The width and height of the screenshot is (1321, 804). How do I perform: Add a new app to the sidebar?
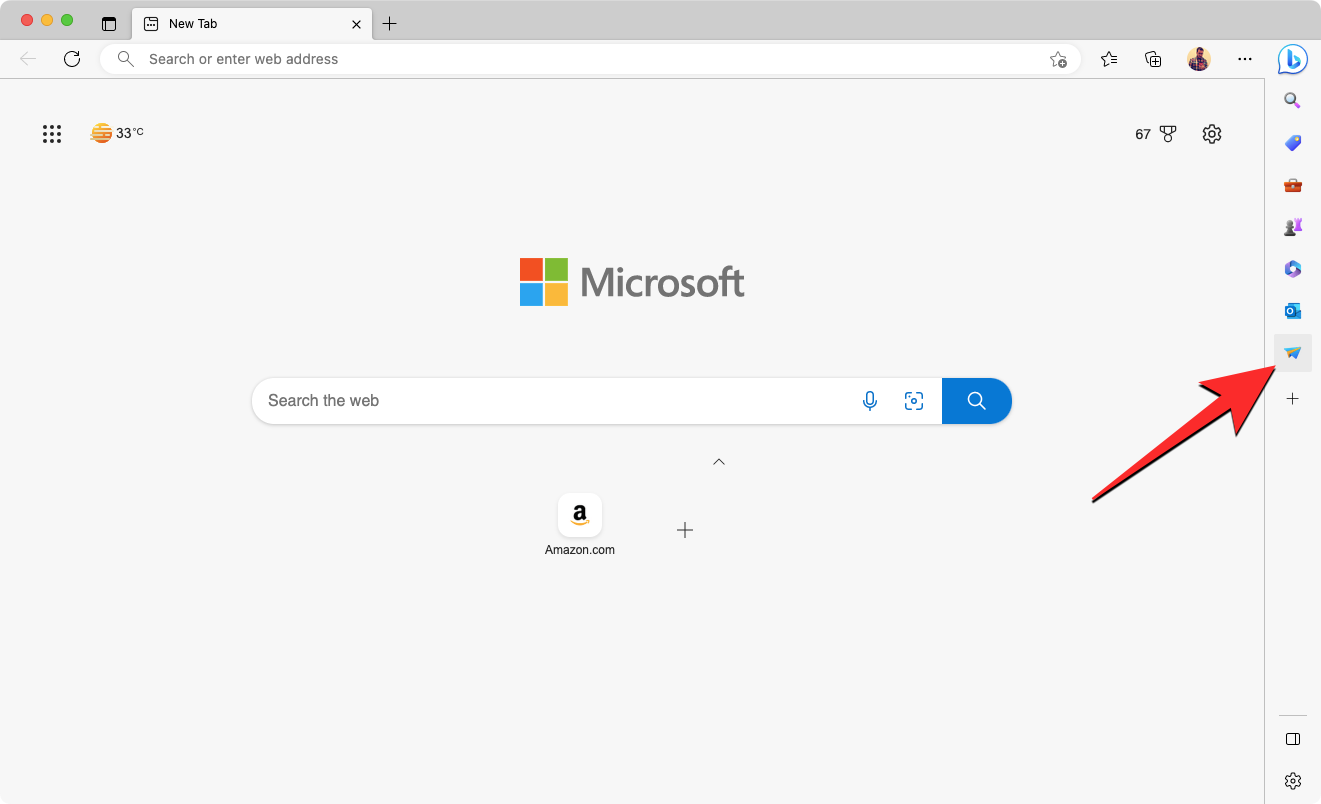point(1292,398)
